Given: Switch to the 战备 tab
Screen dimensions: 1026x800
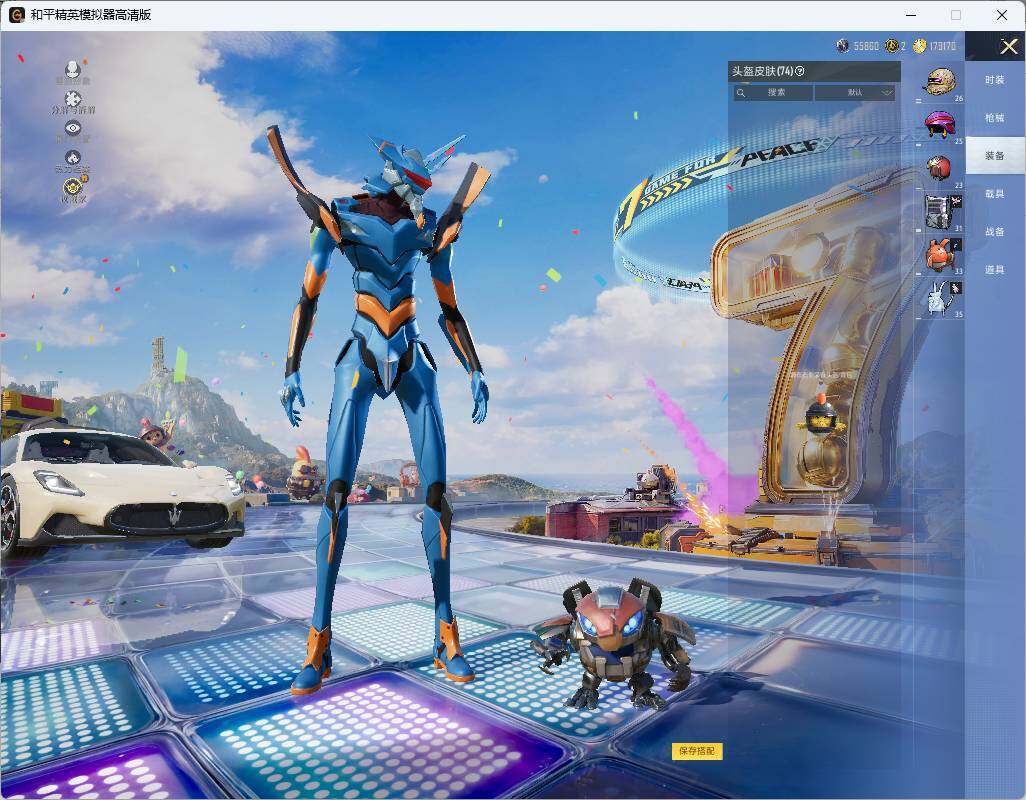Looking at the screenshot, I should click(995, 232).
